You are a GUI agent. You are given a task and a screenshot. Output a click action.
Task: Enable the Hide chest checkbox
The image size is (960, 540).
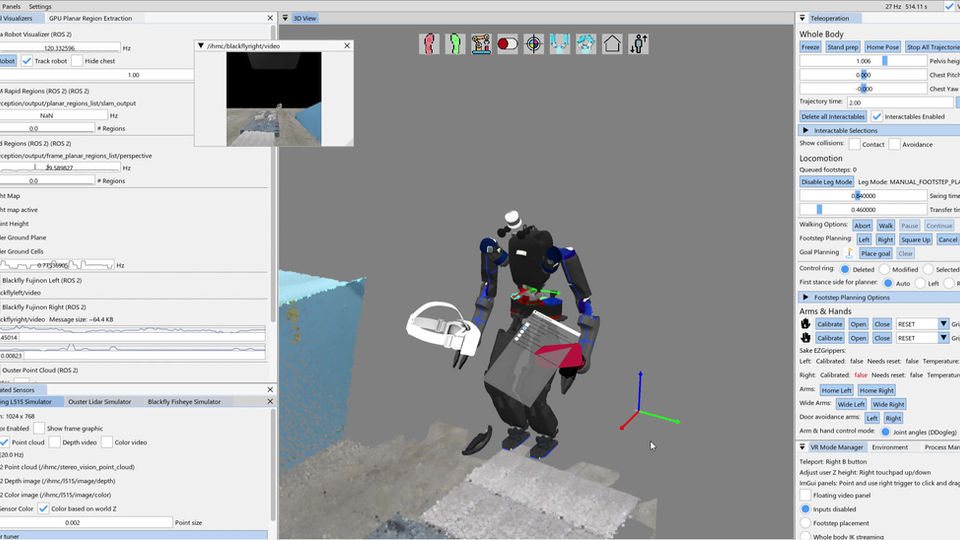[77, 61]
